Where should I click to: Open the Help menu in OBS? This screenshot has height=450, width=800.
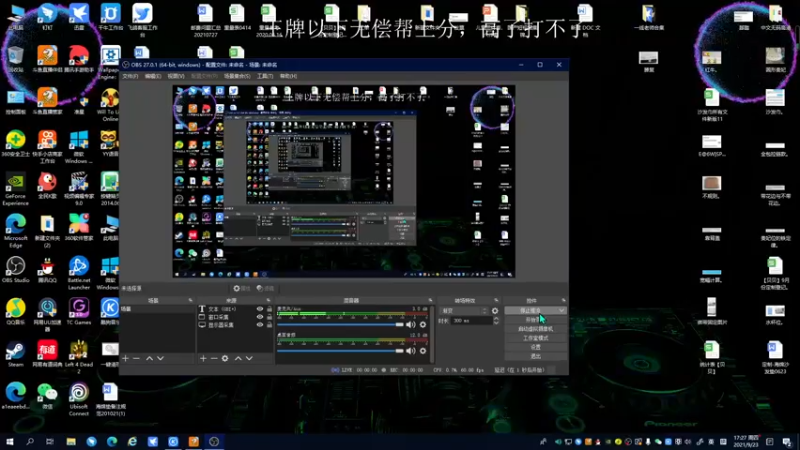click(288, 76)
